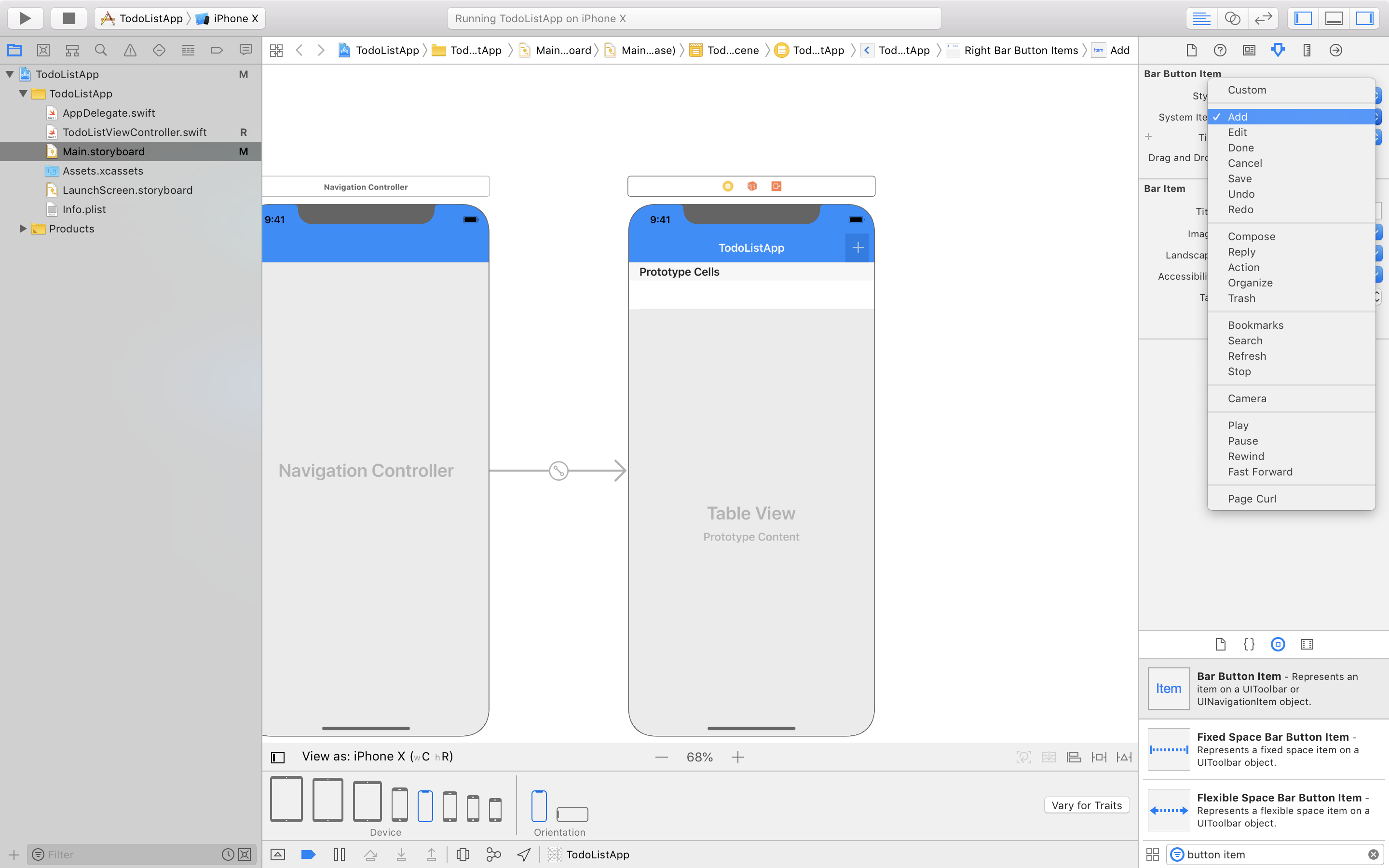Select Page Curl in the System Item menu
Viewport: 1389px width, 868px height.
[x=1251, y=498]
